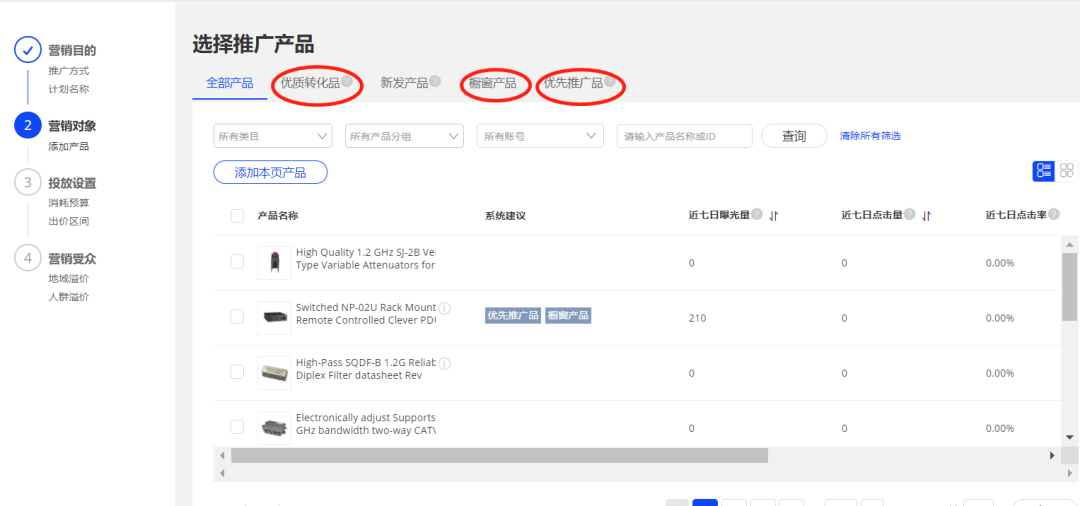Click help icon beside 近七日点击率 header

tap(1055, 214)
